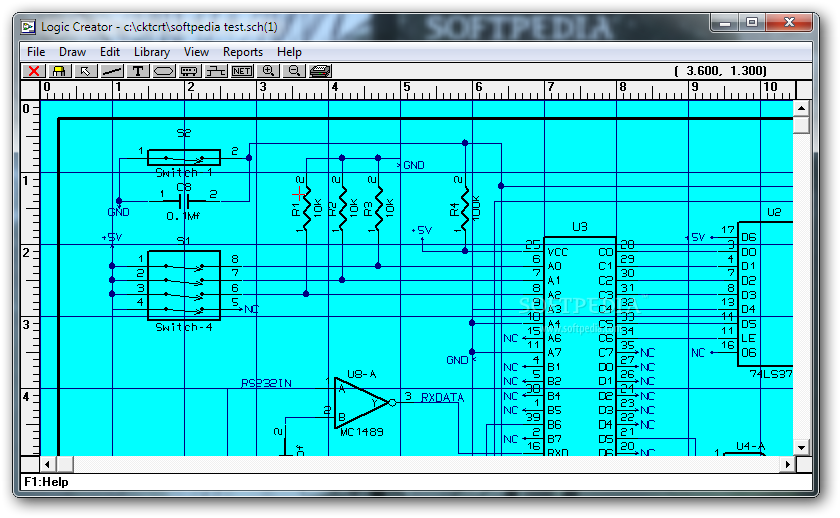840x518 pixels.
Task: Click the U2 chip reference label
Action: [x=774, y=212]
